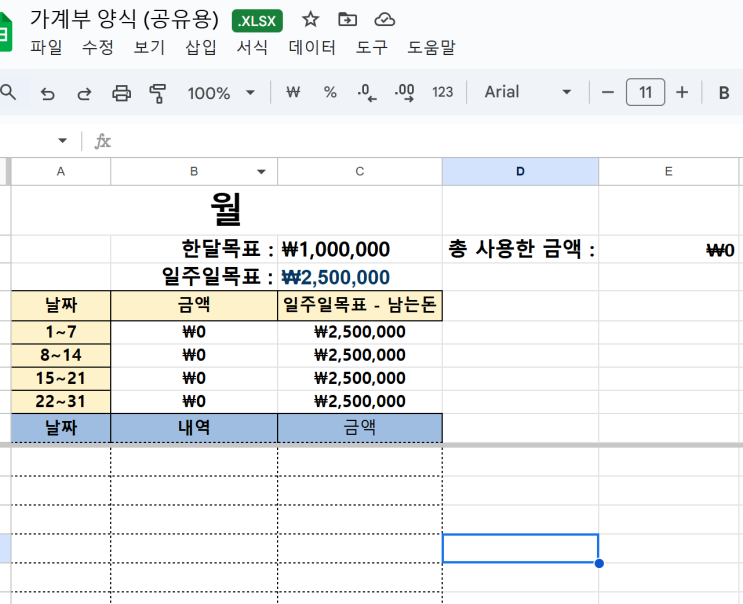
Task: Open column B header dropdown arrow
Action: click(x=261, y=171)
